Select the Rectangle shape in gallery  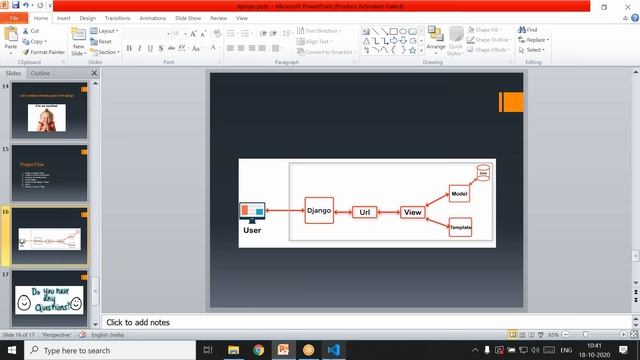pos(393,31)
